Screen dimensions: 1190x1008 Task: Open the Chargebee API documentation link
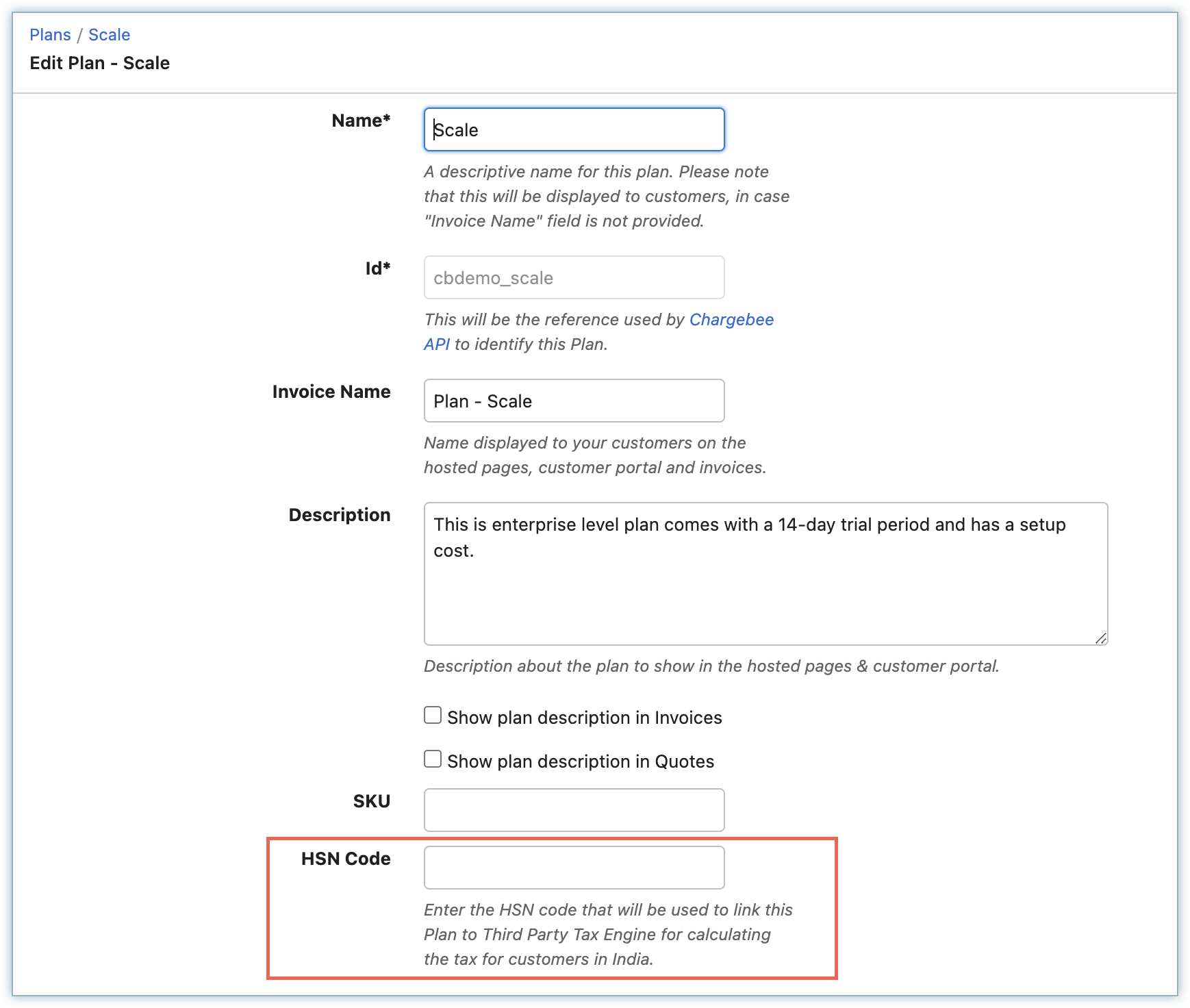tap(731, 320)
